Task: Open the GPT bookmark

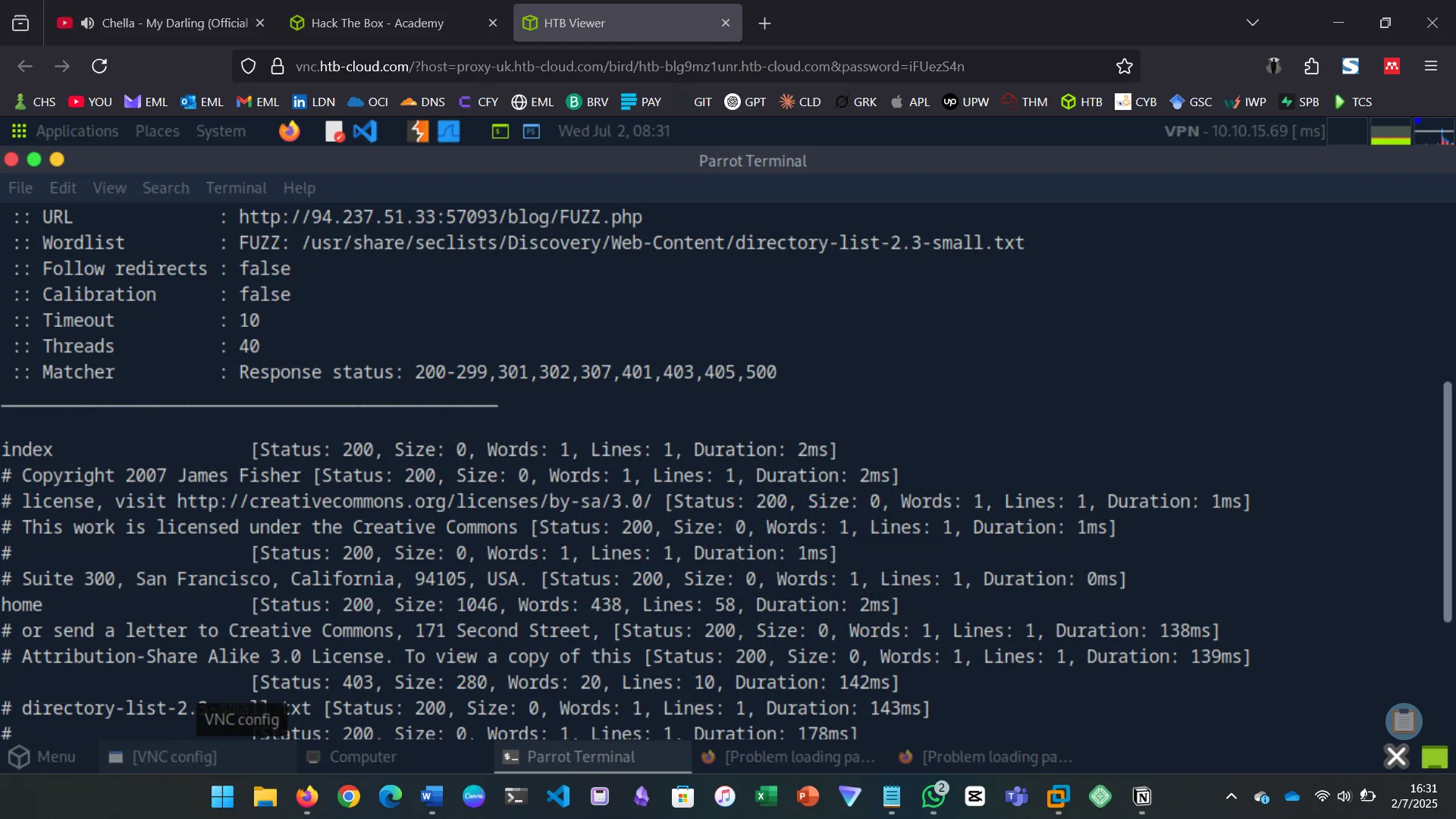Action: (x=745, y=101)
